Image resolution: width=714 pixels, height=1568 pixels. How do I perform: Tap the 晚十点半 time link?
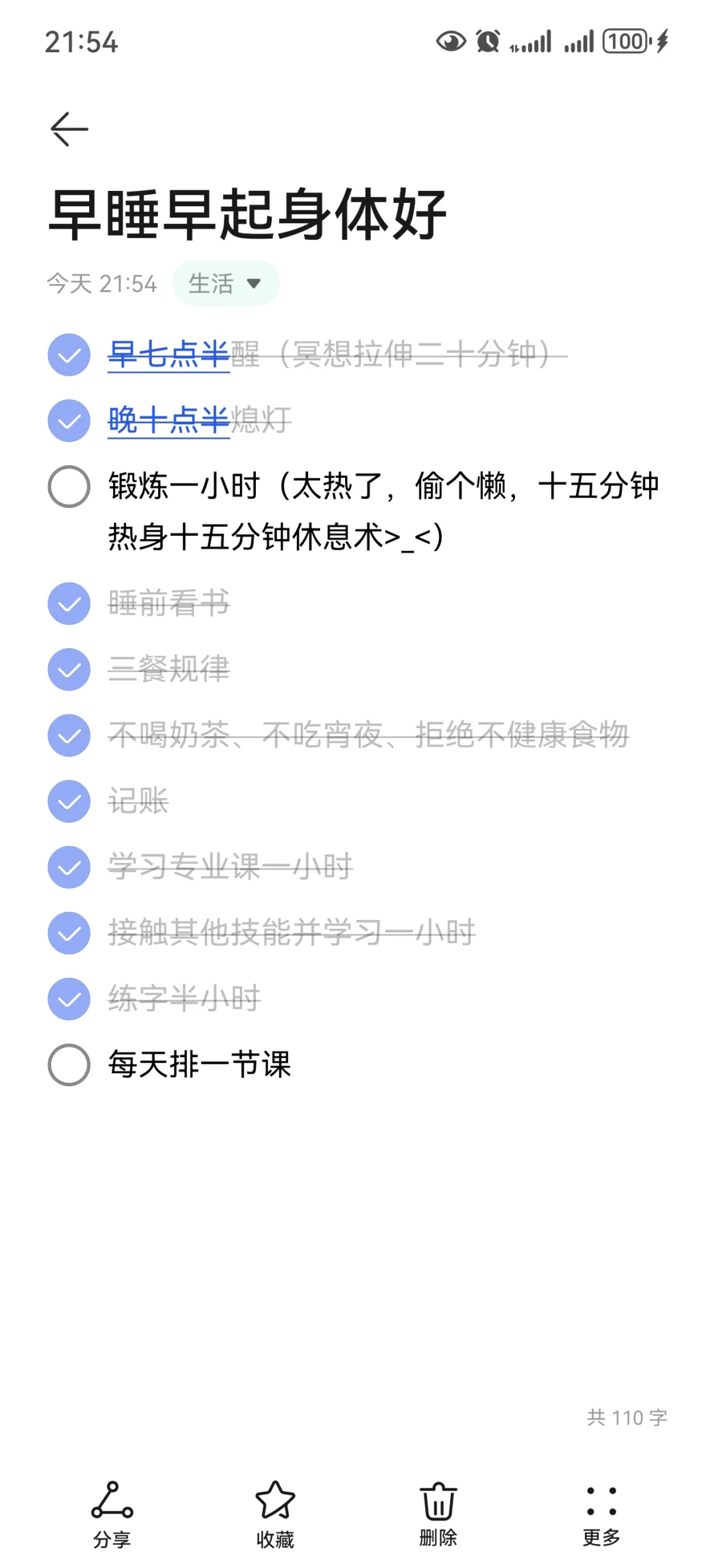[x=169, y=420]
